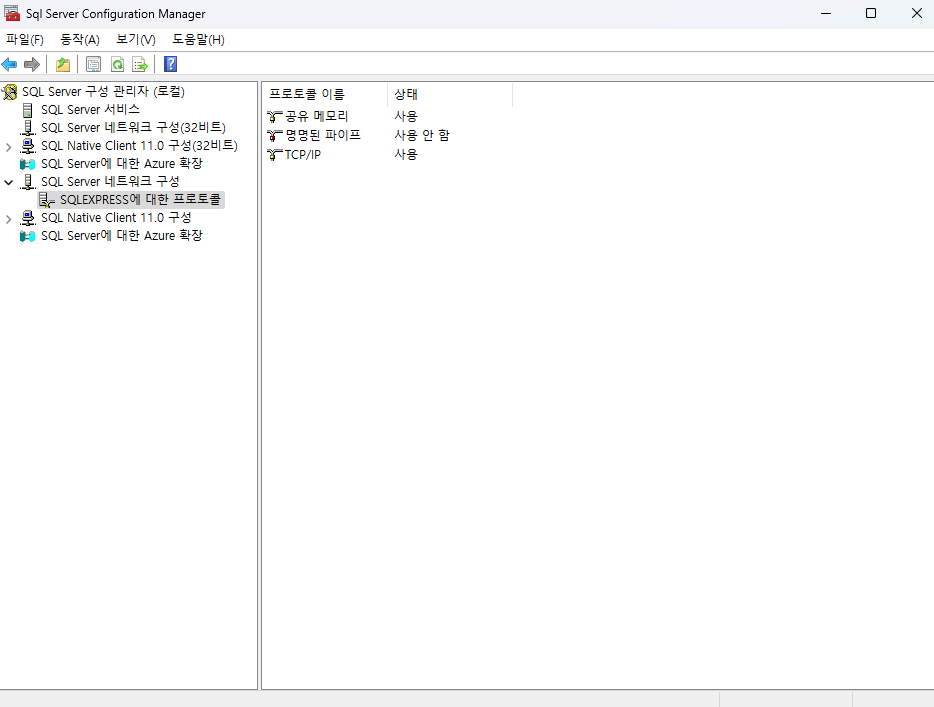This screenshot has height=707, width=934.
Task: Click the SQLEXPRESS protocols node icon
Action: coord(47,200)
